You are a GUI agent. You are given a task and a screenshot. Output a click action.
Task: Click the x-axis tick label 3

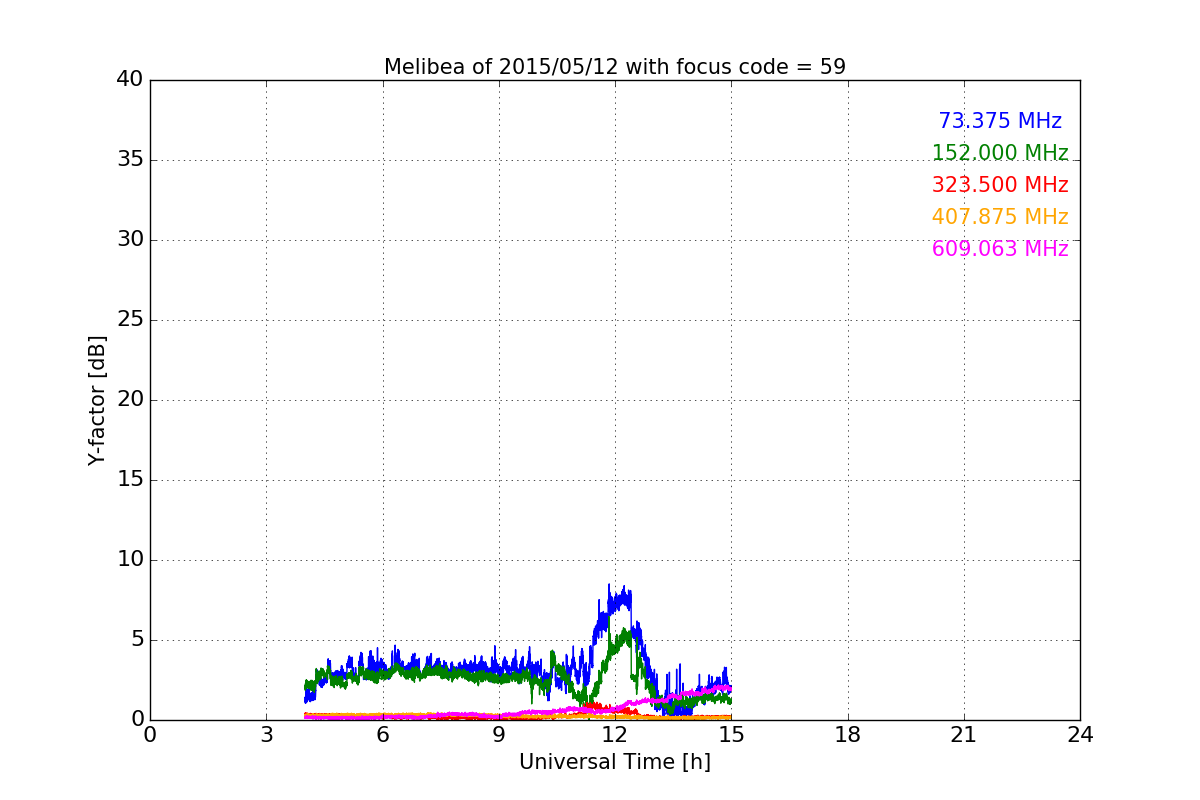coord(266,735)
